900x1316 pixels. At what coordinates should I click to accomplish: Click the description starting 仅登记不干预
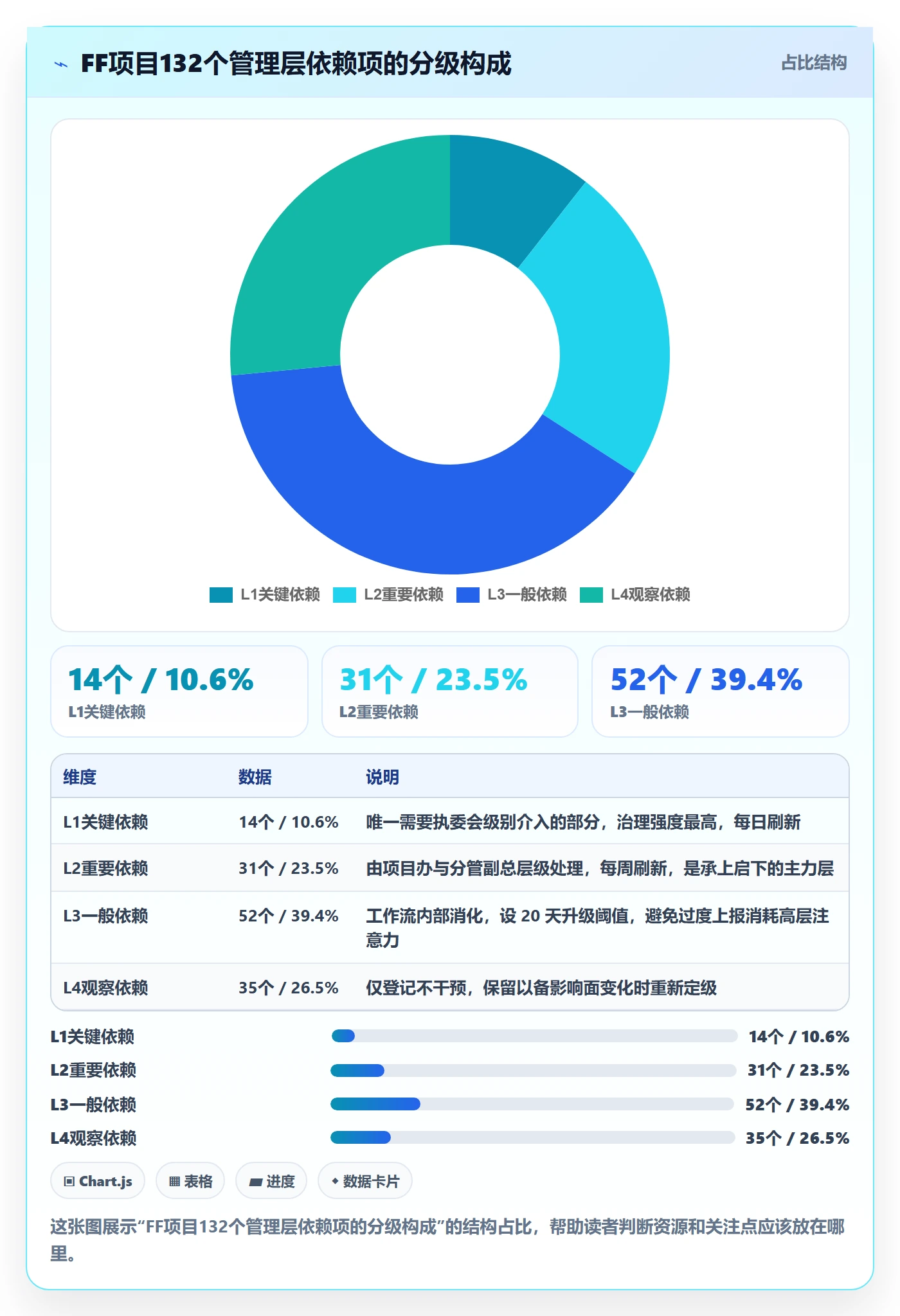(x=541, y=988)
